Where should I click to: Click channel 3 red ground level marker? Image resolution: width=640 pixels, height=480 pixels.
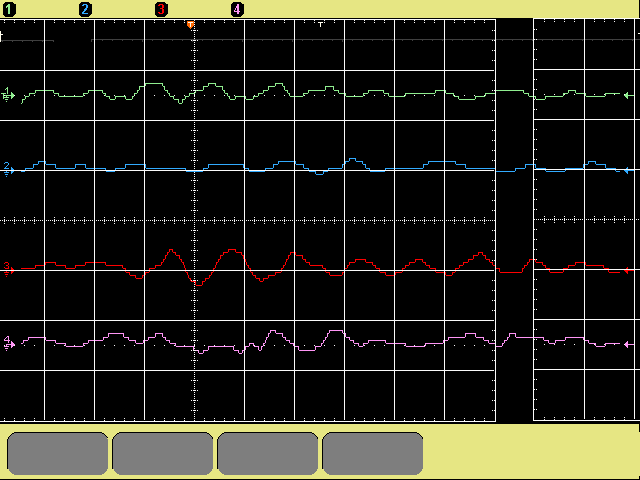pos(8,269)
